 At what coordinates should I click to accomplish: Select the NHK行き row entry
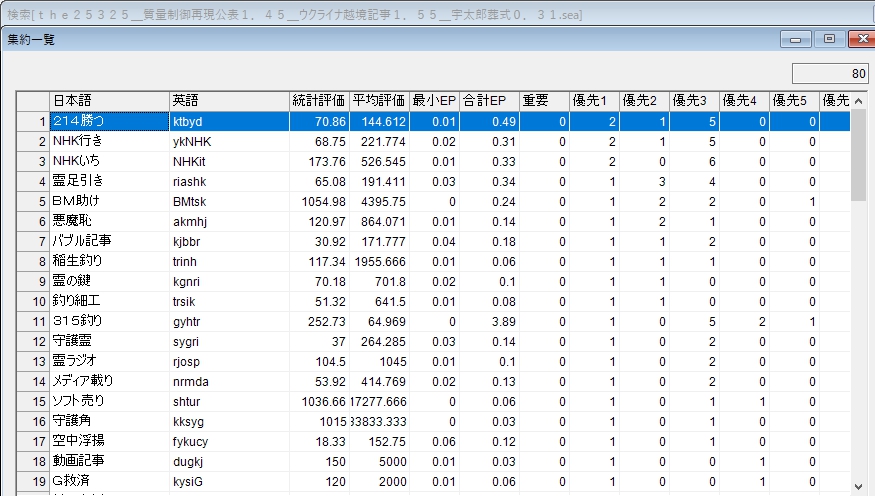(x=109, y=141)
